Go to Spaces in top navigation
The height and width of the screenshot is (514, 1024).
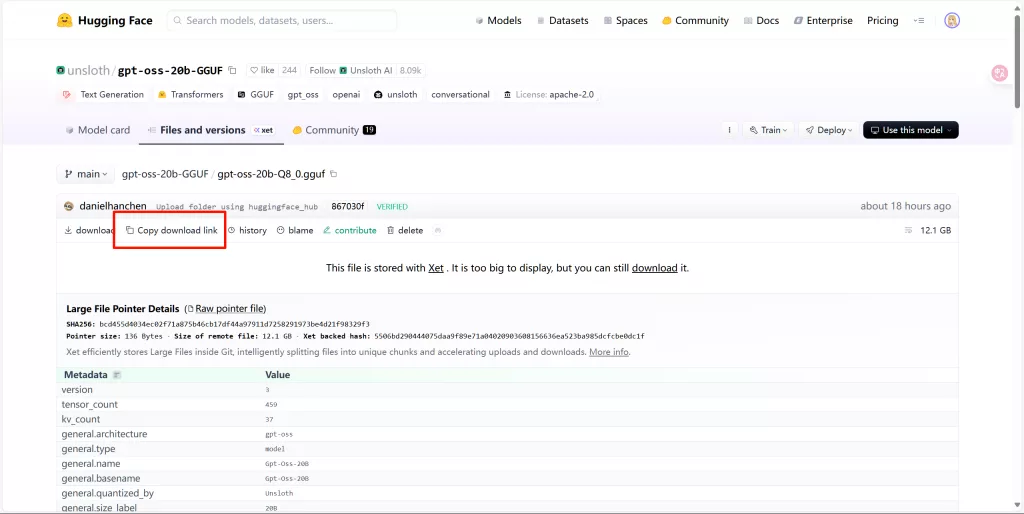[x=626, y=21]
